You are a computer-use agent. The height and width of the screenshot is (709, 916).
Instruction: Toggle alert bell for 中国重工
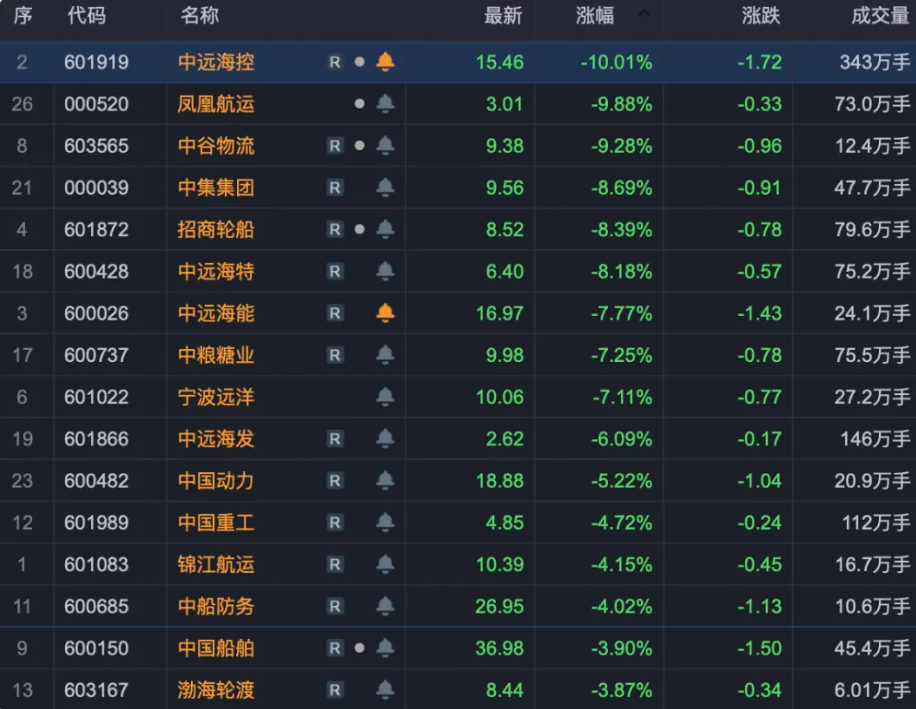tap(385, 522)
